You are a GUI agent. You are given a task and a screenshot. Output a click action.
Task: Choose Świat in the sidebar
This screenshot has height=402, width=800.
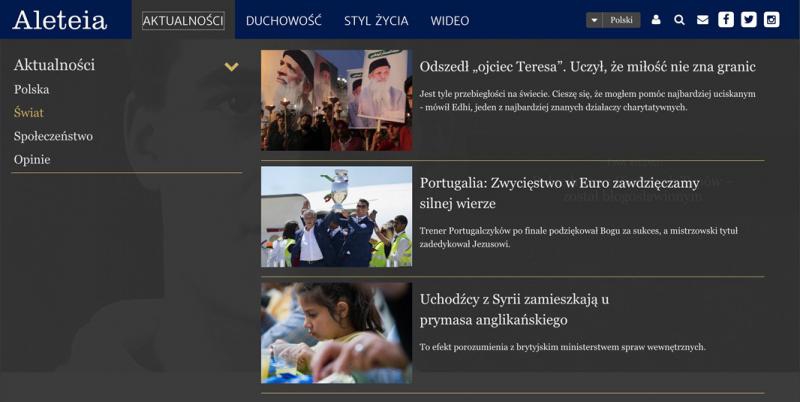(x=29, y=113)
